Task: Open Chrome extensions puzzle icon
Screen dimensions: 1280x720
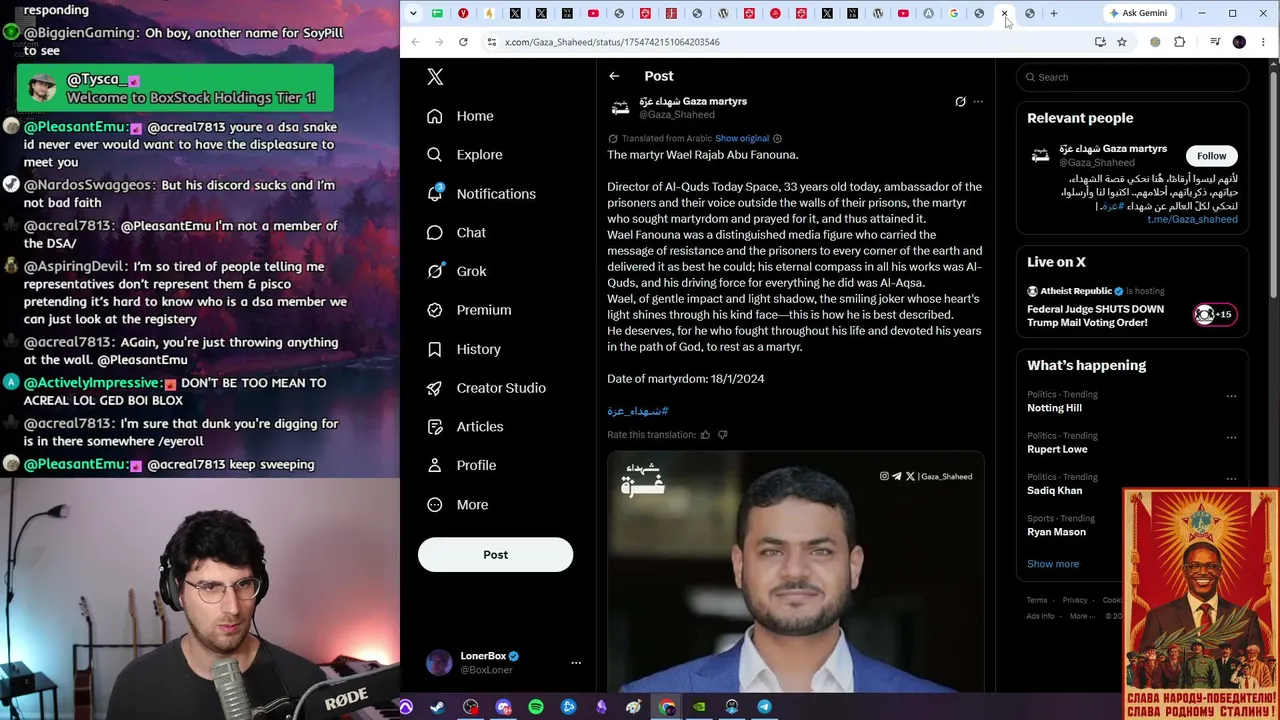Action: coord(1180,42)
